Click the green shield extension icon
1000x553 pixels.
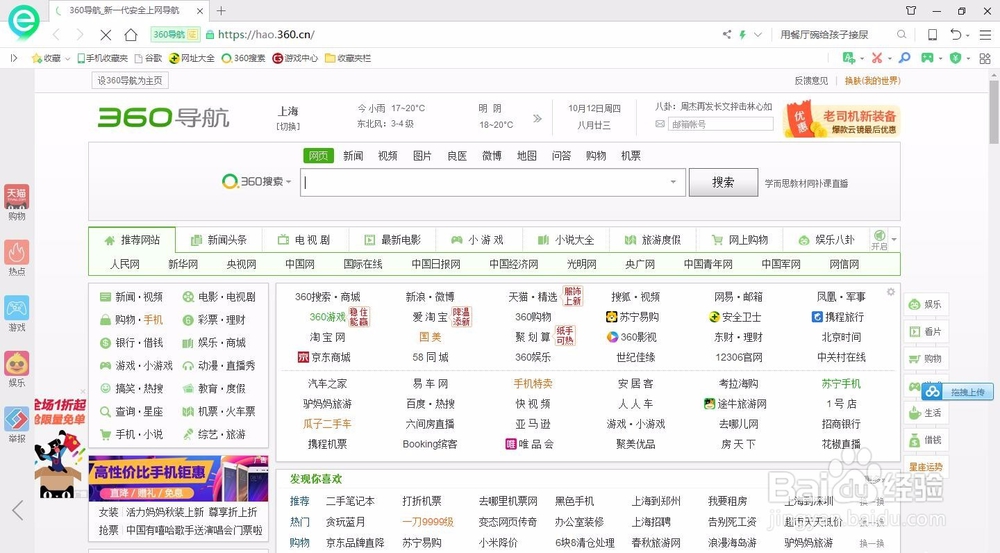click(x=955, y=58)
